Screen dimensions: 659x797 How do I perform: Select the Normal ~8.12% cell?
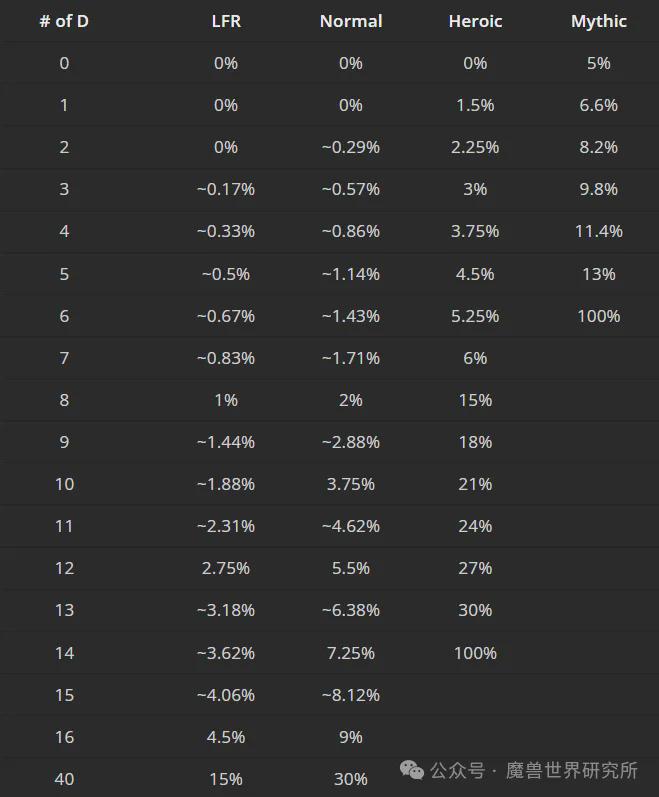pos(351,695)
